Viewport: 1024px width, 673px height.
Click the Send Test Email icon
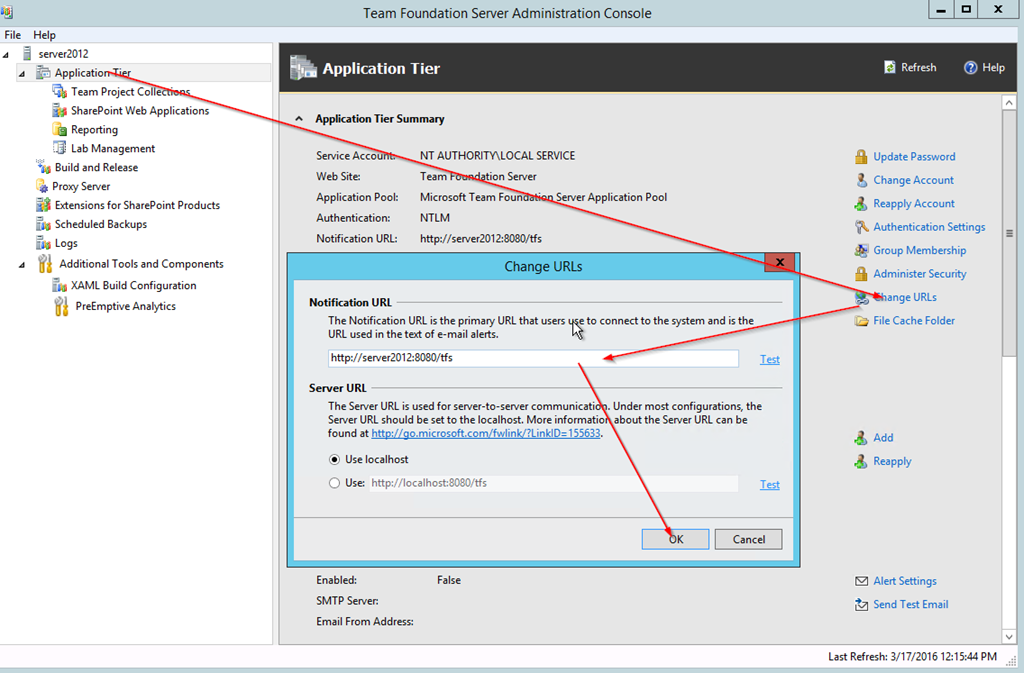[861, 605]
